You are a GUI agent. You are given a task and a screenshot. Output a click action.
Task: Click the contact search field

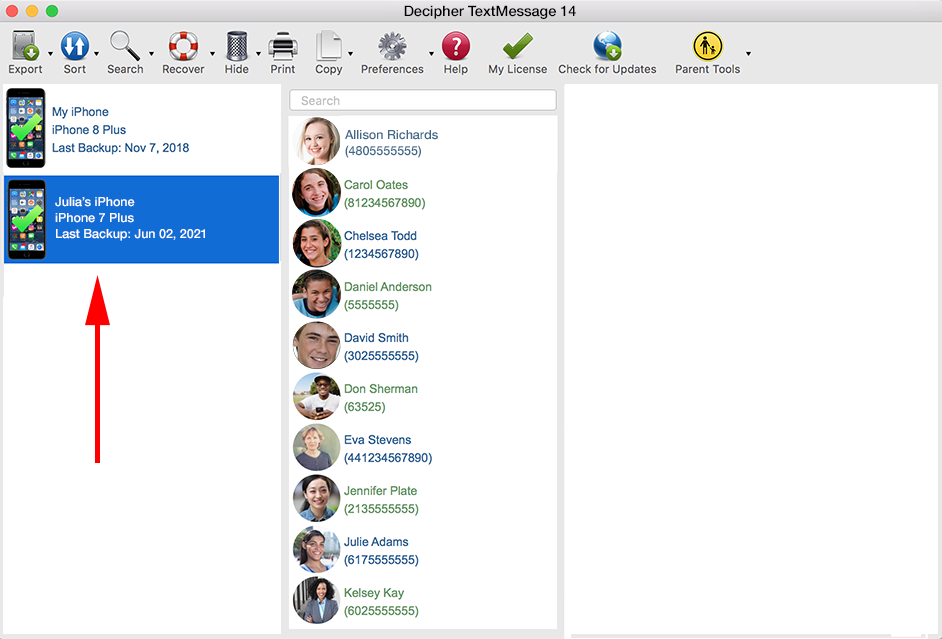(x=422, y=100)
